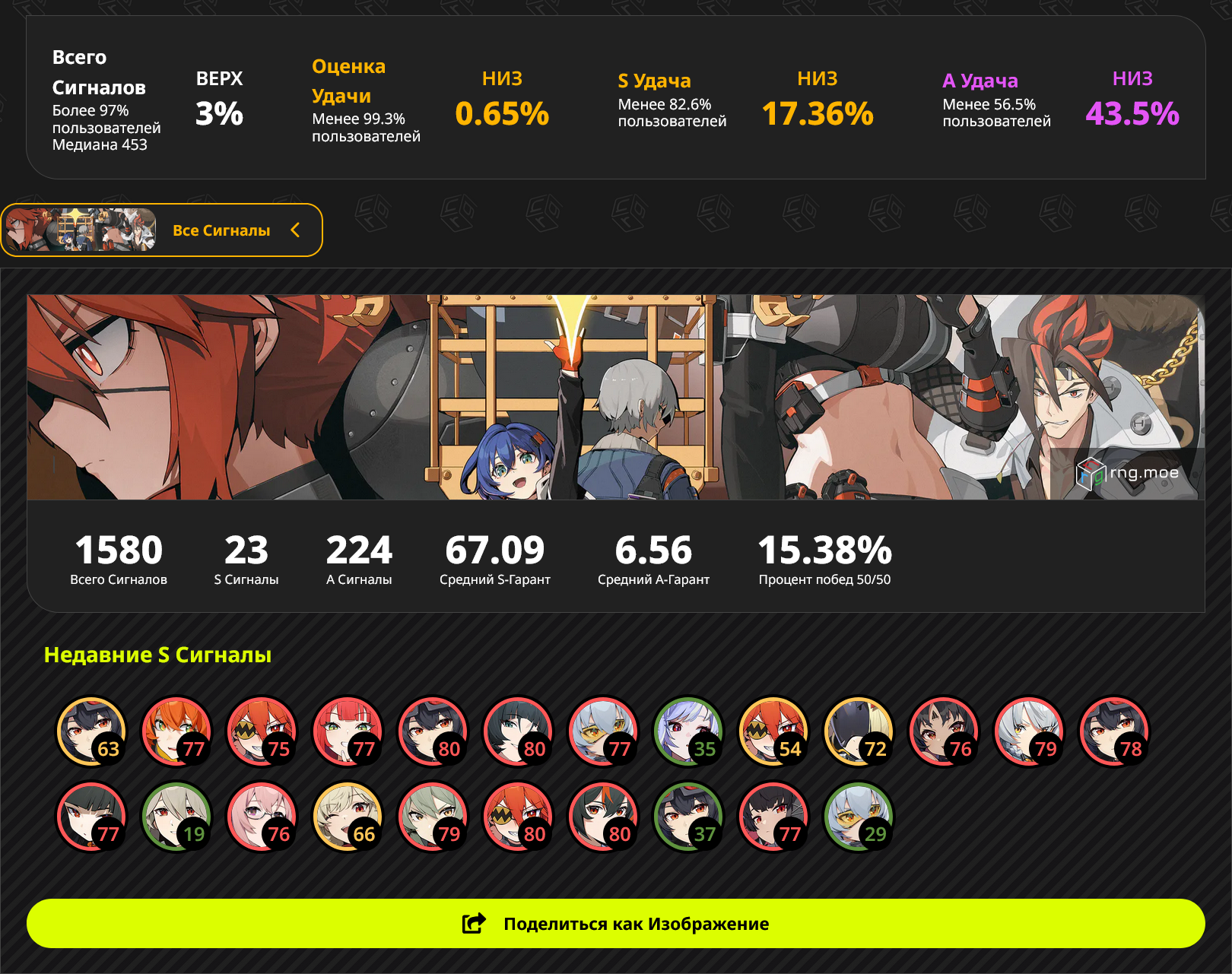Select the S signal avatar with pity 63
The image size is (1232, 974).
coord(92,731)
